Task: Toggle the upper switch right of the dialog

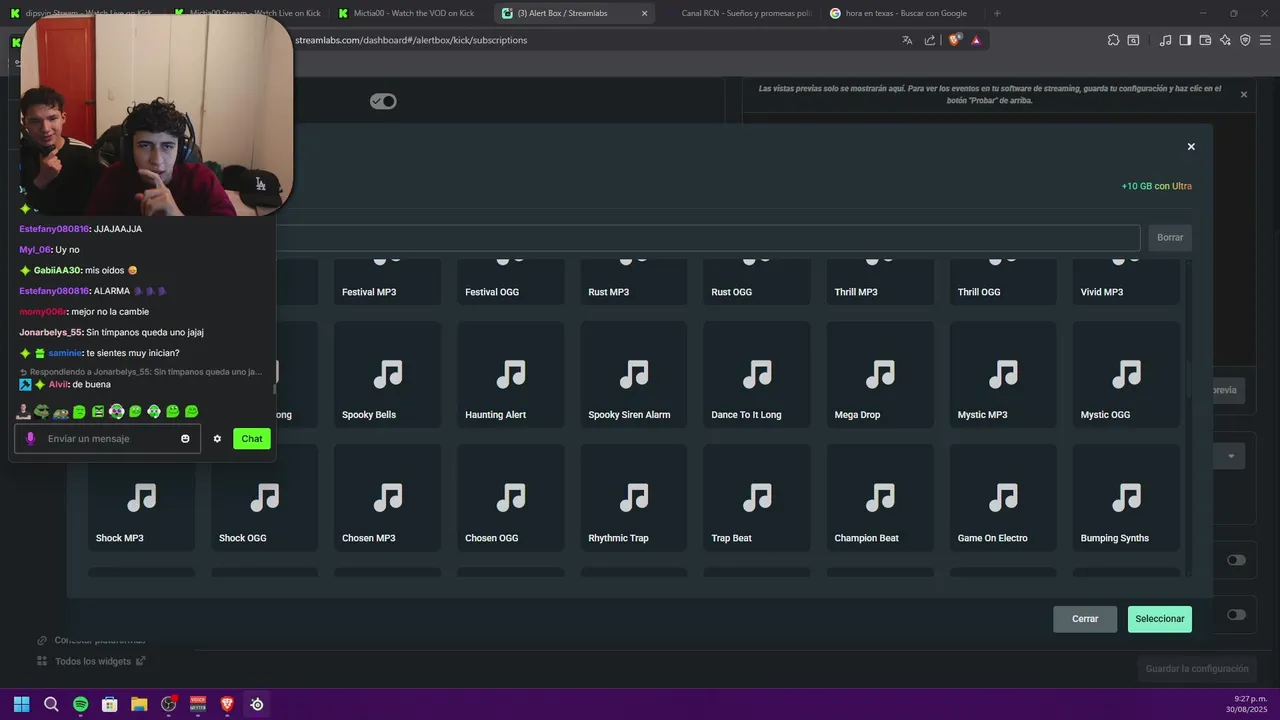Action: pyautogui.click(x=1237, y=560)
